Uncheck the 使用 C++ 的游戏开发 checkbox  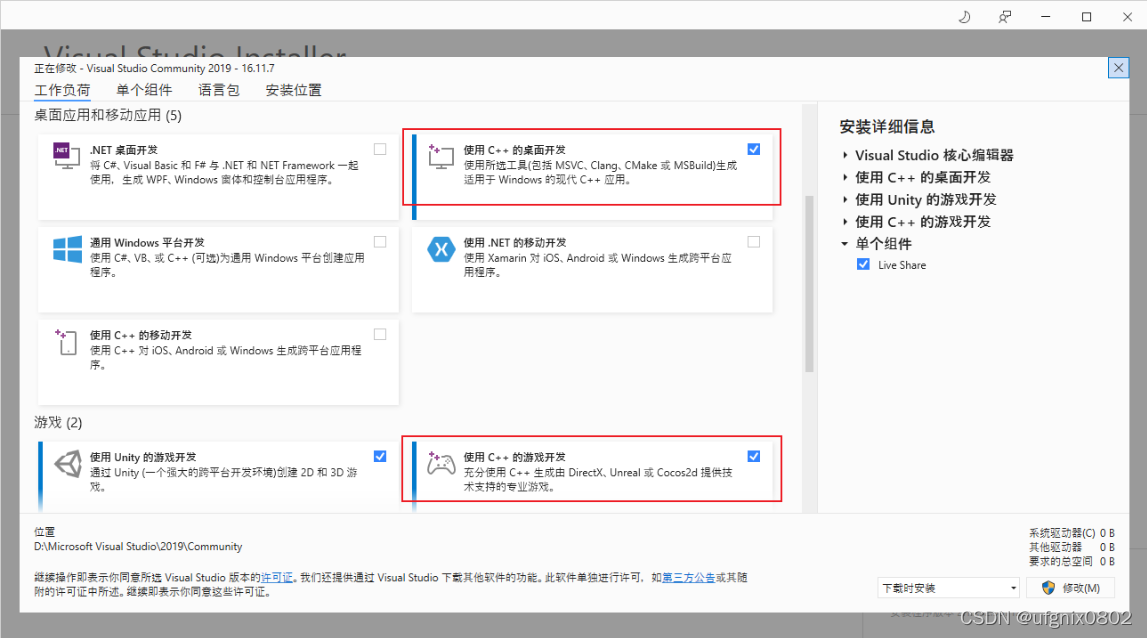point(754,457)
